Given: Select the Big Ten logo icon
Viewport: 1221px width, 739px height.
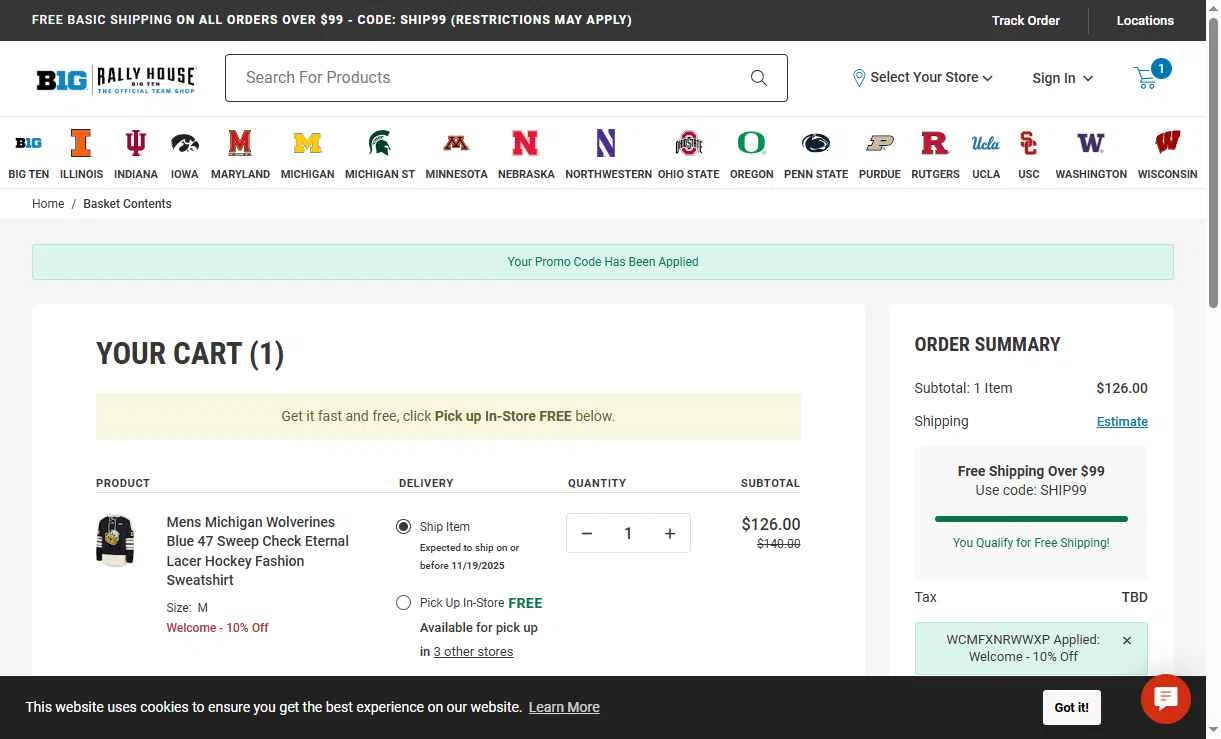Looking at the screenshot, I should tap(29, 143).
